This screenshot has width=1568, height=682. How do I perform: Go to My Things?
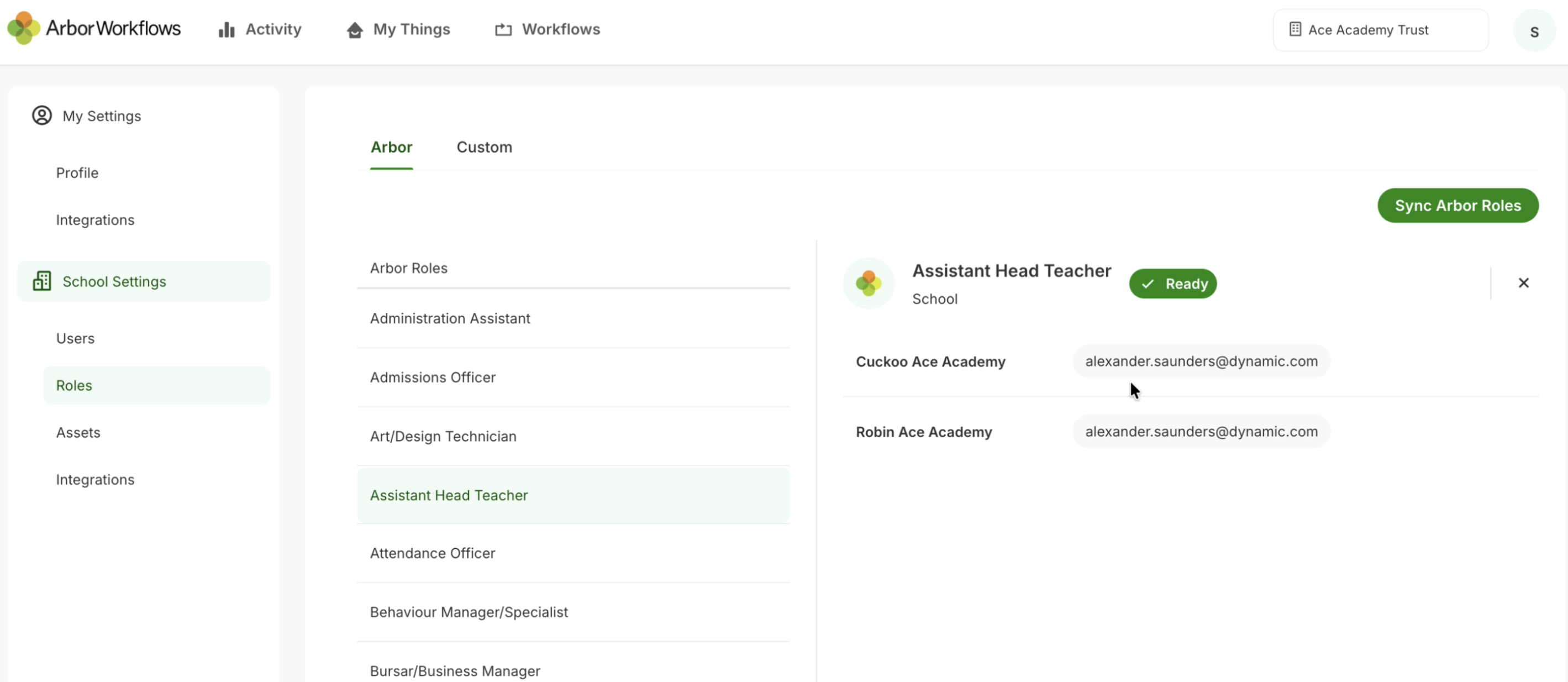[x=399, y=29]
